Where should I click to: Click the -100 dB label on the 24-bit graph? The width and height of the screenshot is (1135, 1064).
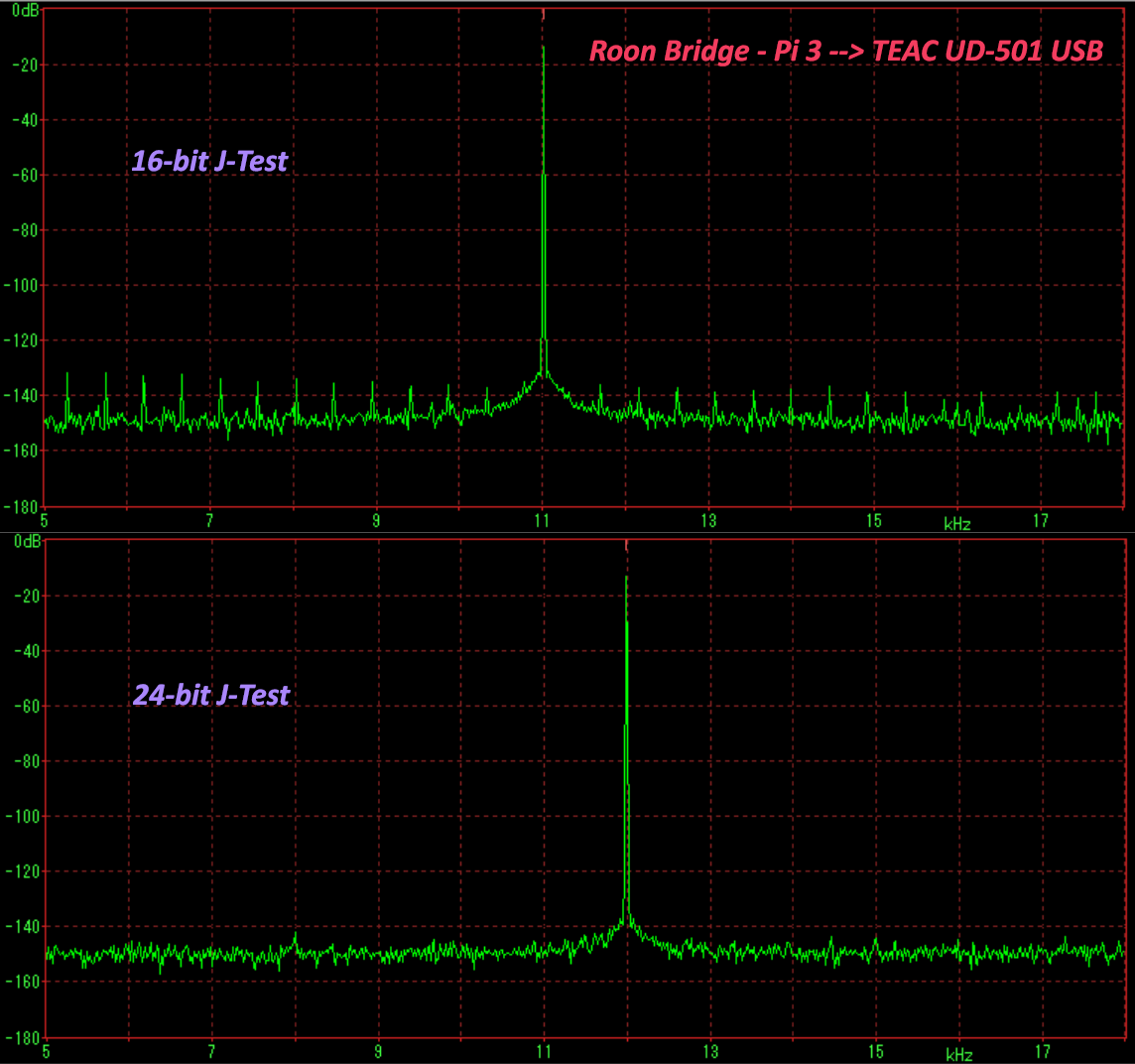point(22,816)
